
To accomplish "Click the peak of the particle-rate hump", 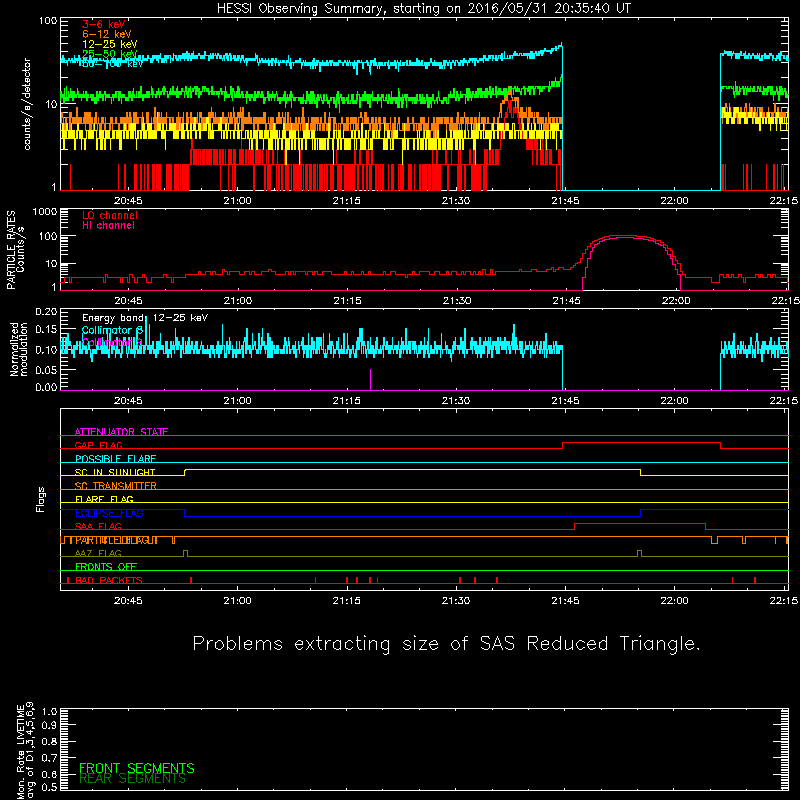I will (623, 236).
